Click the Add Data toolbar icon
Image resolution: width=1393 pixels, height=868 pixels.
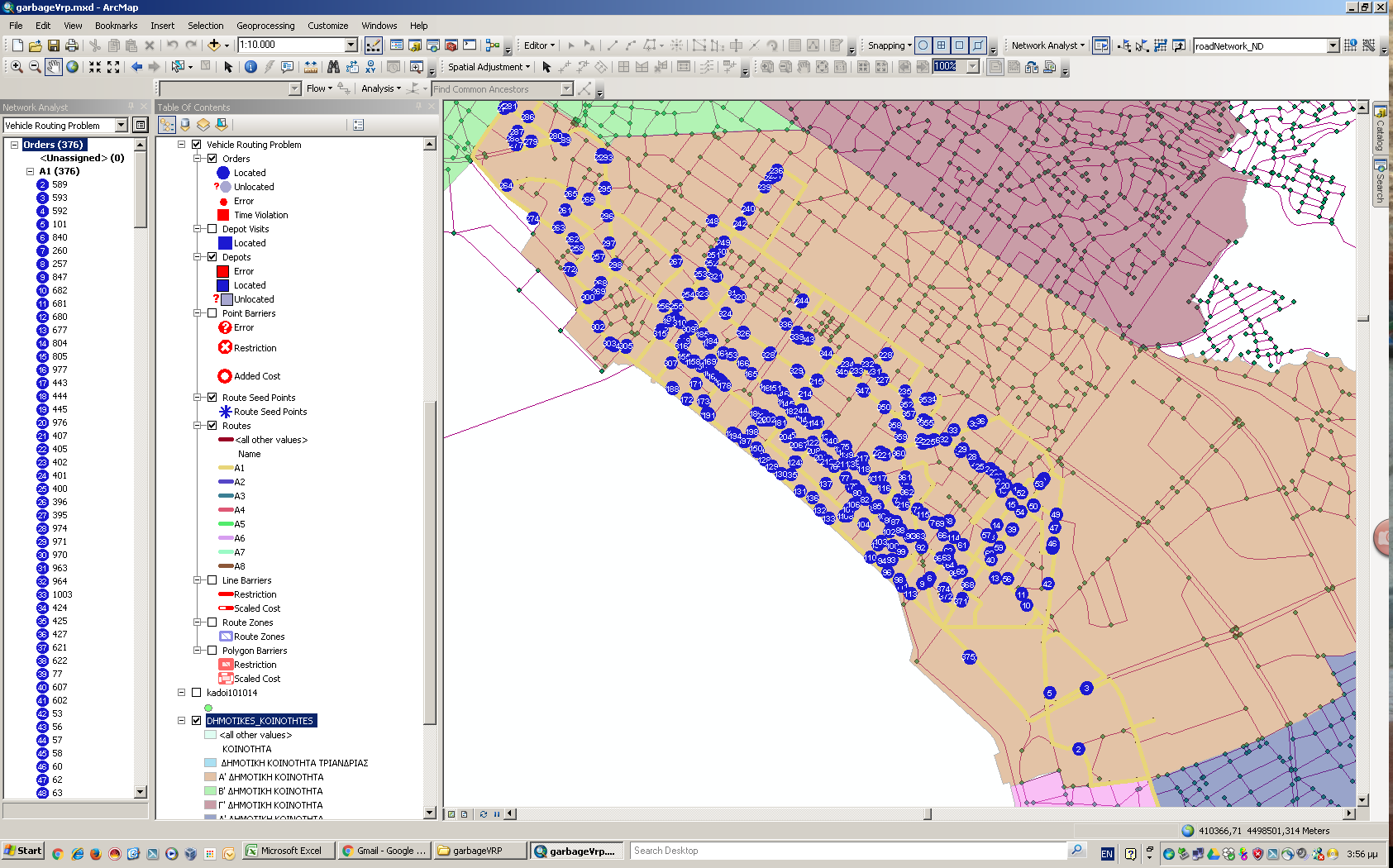click(x=214, y=45)
